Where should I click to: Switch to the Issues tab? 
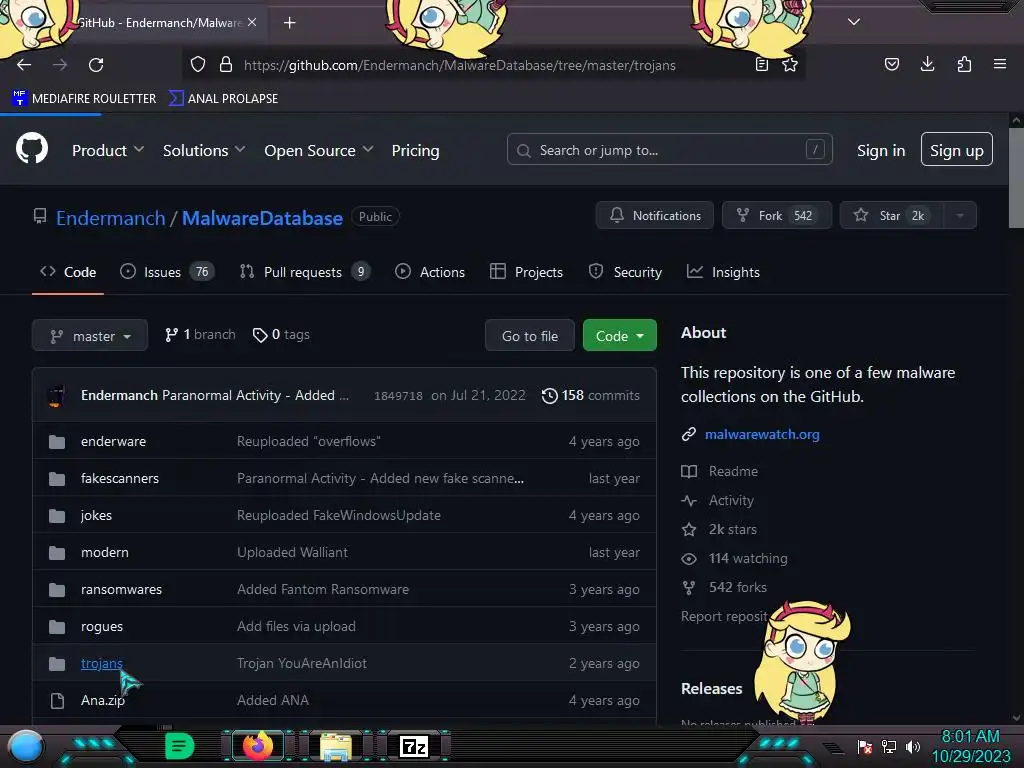tap(167, 272)
